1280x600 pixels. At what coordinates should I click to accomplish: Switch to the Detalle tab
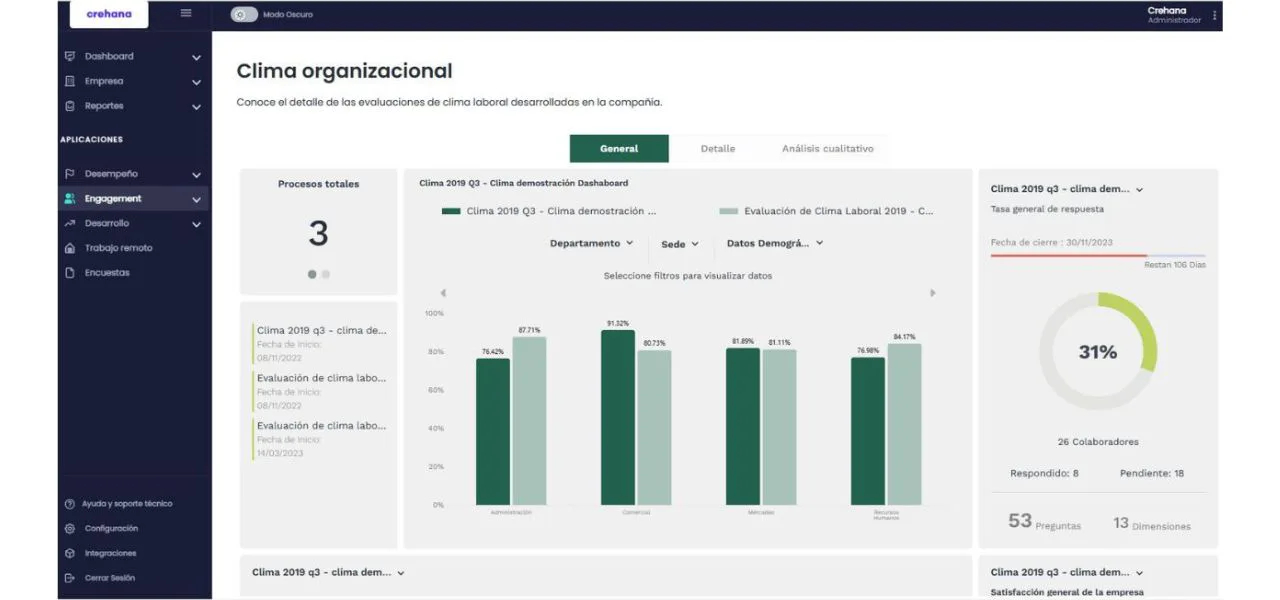point(716,148)
